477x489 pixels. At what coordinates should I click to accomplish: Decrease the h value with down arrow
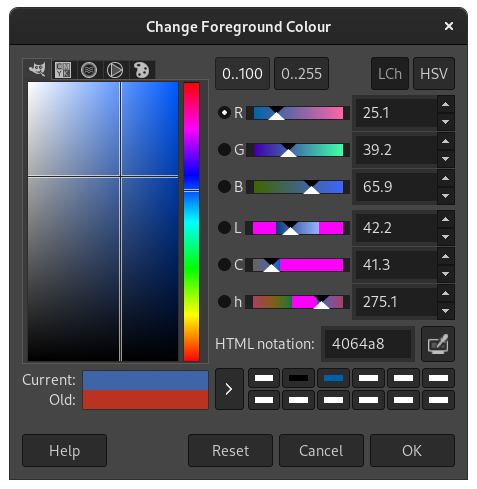(x=446, y=311)
